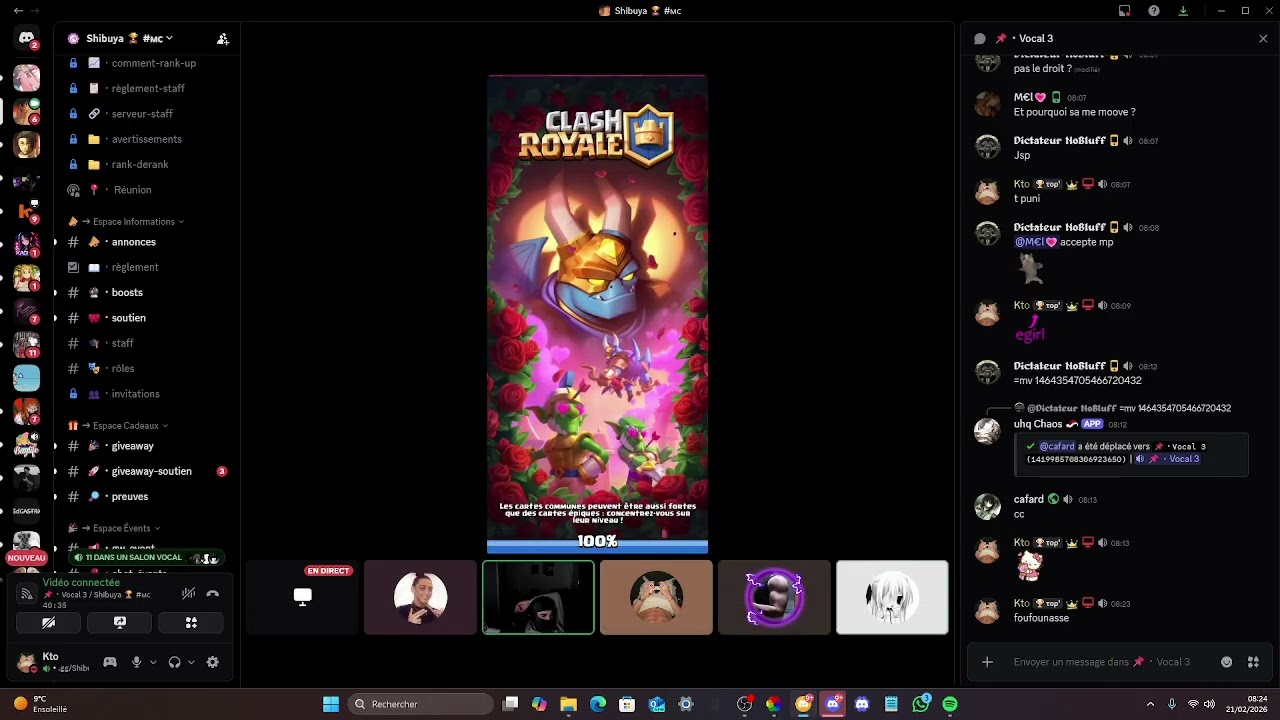This screenshot has width=1280, height=720.
Task: Disconnect from the voice channel
Action: 212,593
